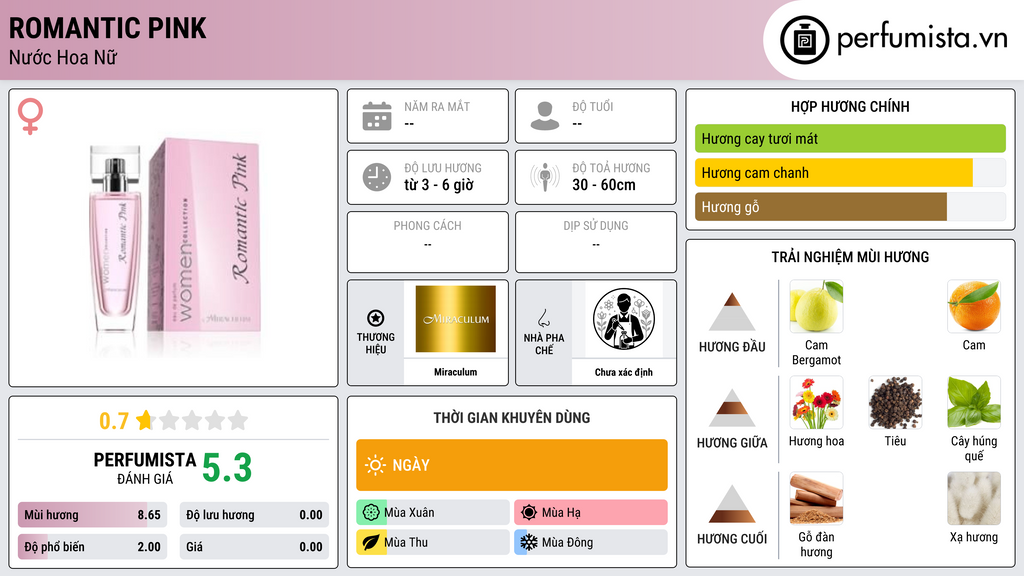This screenshot has height=576, width=1024.
Task: Click the yellow star rating icon
Action: pos(145,420)
